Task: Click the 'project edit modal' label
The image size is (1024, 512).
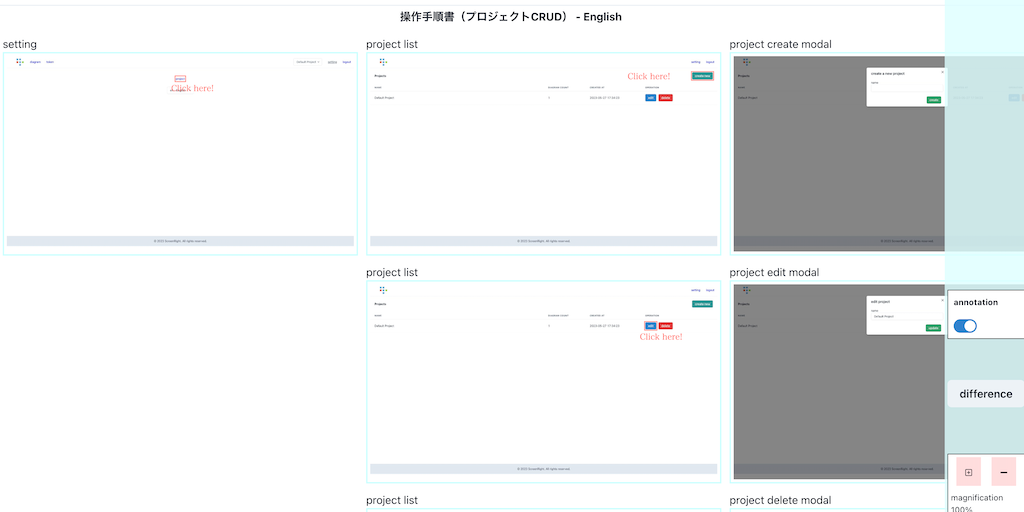Action: [x=774, y=272]
